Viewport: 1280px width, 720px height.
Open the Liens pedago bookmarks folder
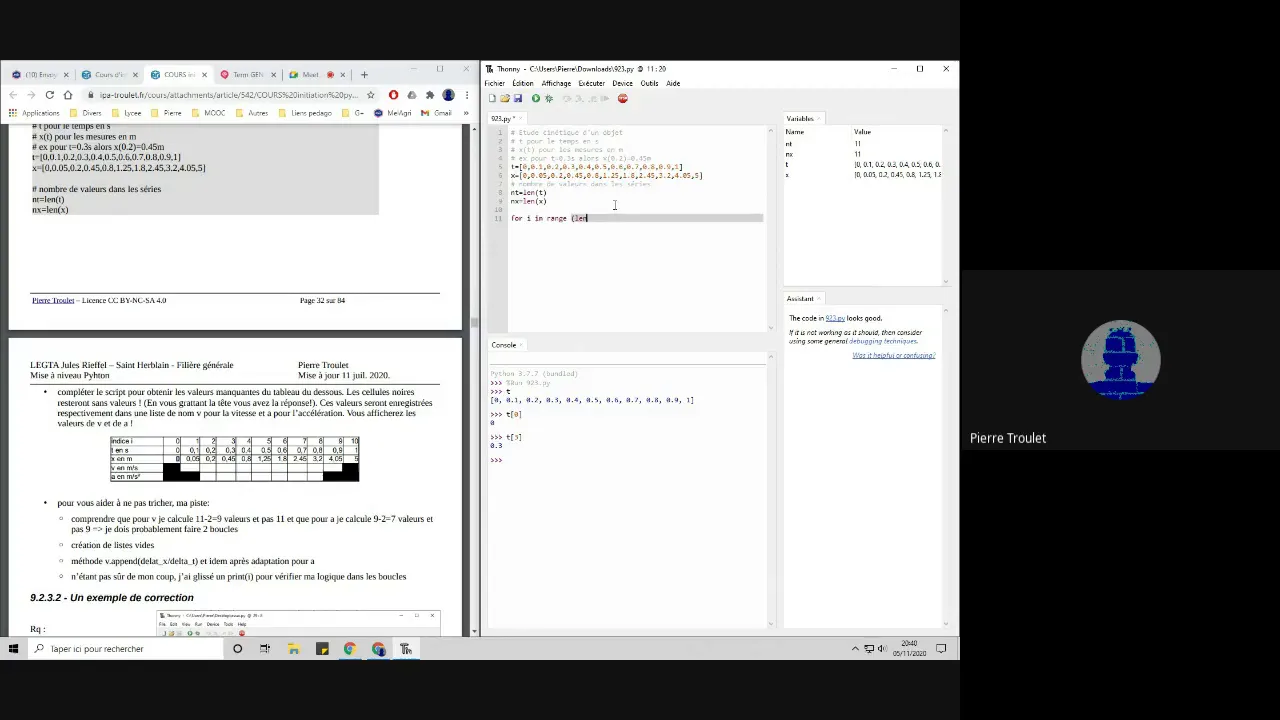tap(305, 113)
